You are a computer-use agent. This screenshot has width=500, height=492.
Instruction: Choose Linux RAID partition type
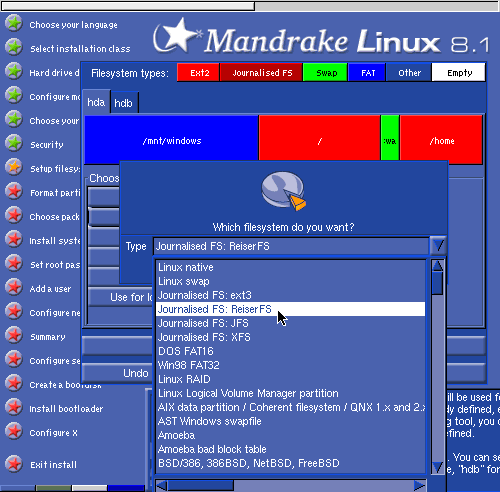click(290, 379)
